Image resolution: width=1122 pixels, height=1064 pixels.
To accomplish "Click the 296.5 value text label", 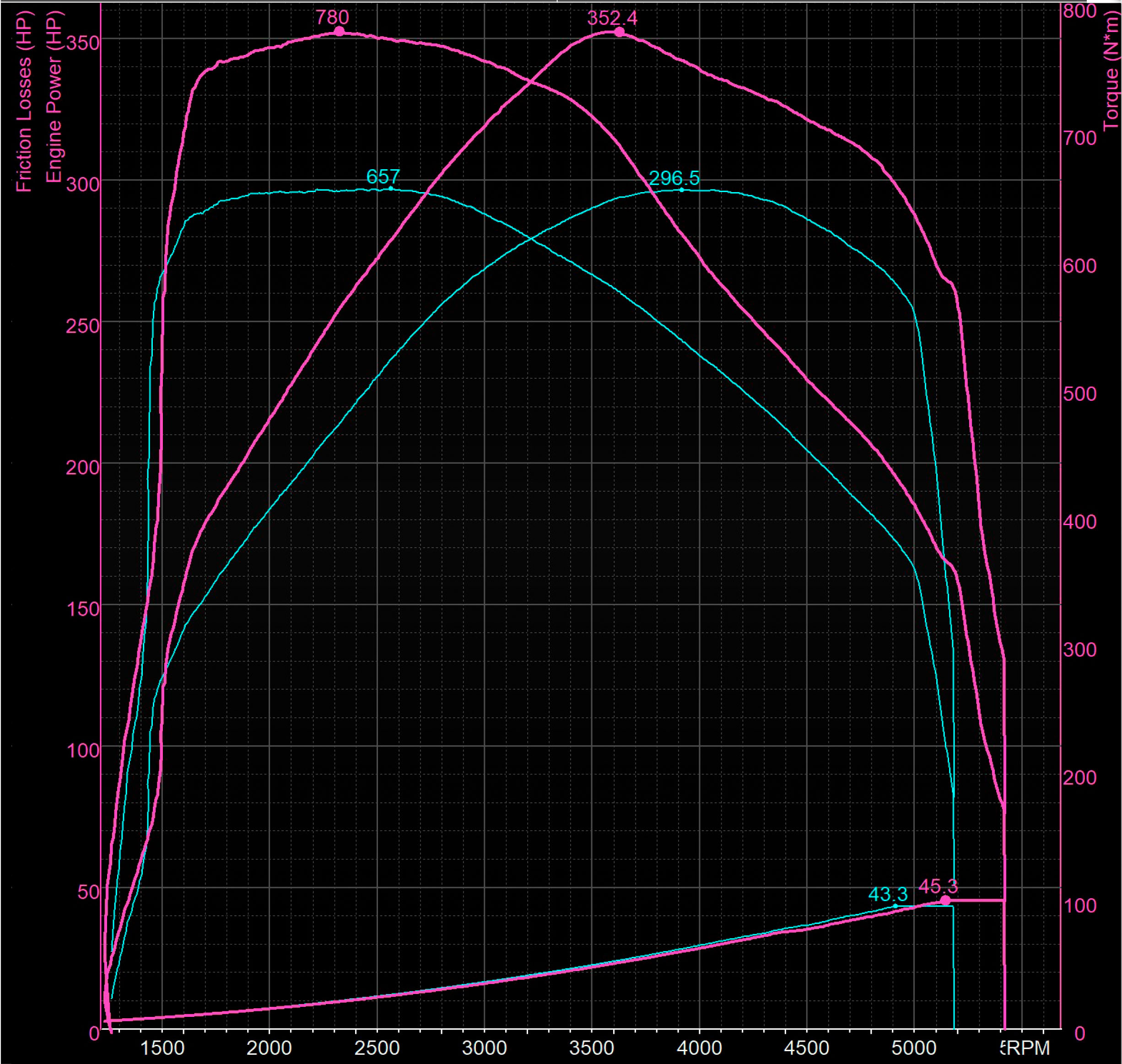I will 674,178.
